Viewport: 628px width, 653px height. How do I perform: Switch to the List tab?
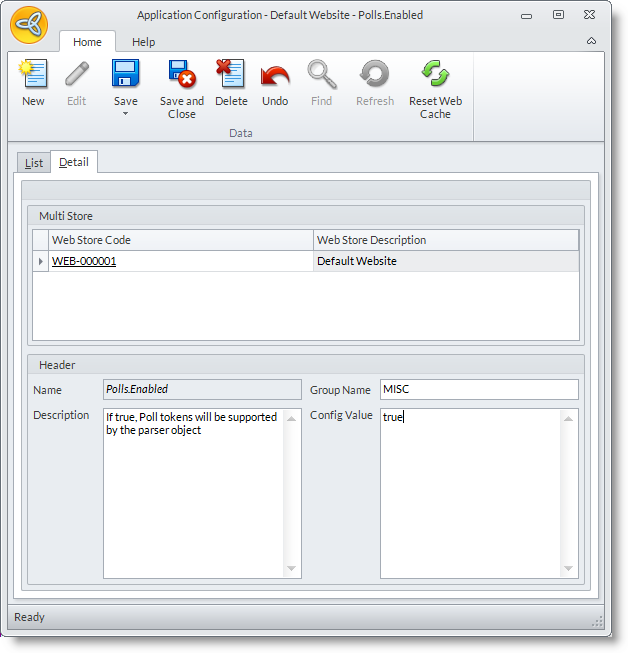coord(34,163)
